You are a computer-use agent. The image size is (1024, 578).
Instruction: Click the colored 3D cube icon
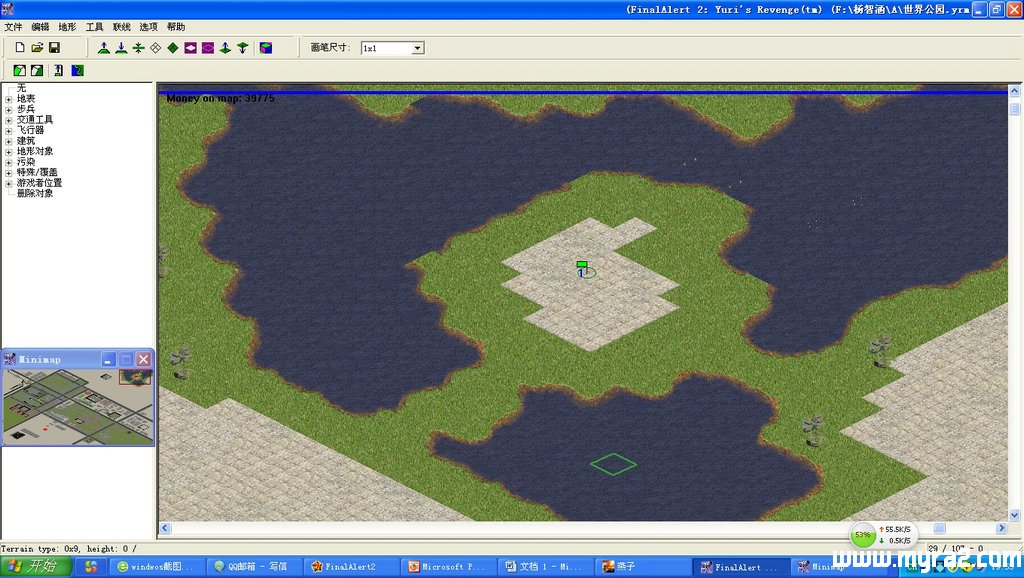266,48
